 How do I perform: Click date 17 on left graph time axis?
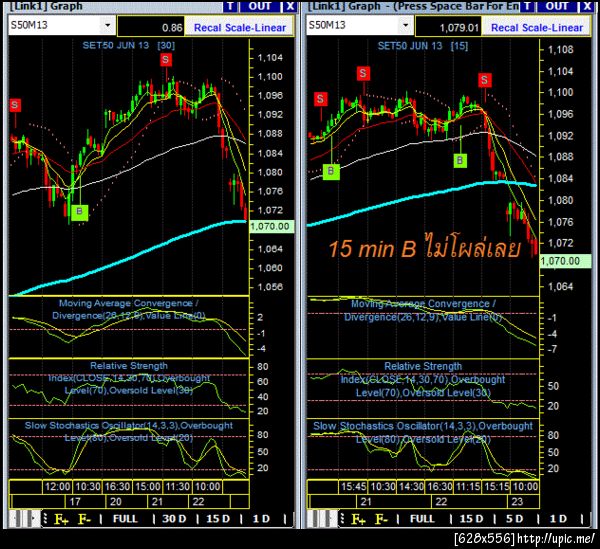(75, 502)
